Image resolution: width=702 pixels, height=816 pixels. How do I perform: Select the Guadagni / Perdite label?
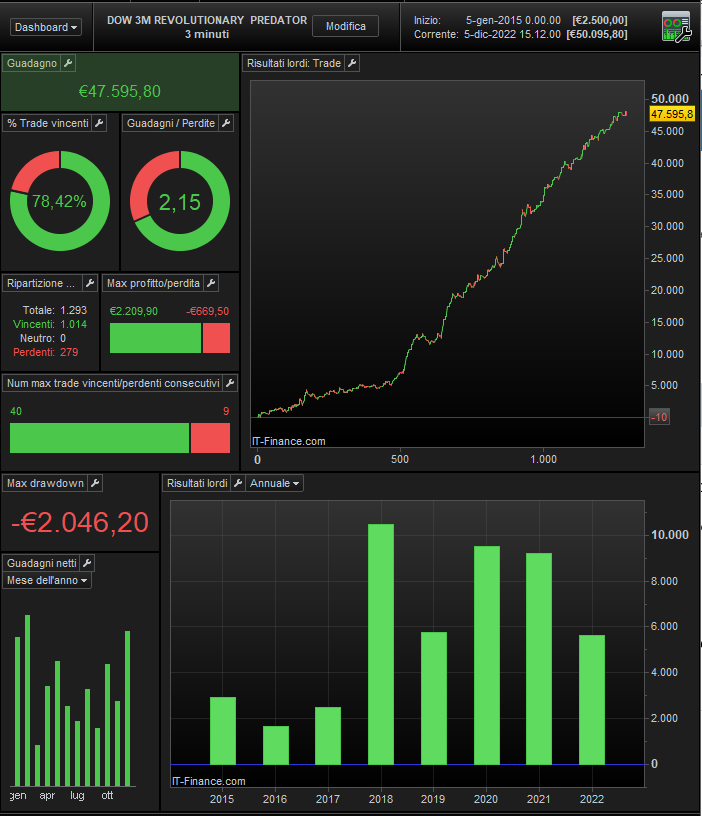171,123
